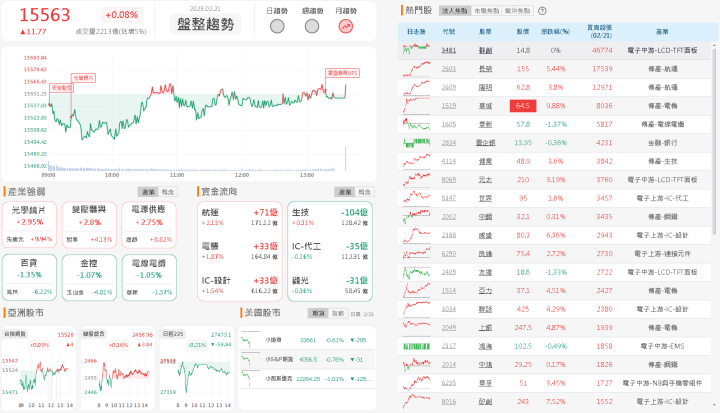Sort by the 產業 column header
Viewport: 720px width, 413px height.
[662, 32]
